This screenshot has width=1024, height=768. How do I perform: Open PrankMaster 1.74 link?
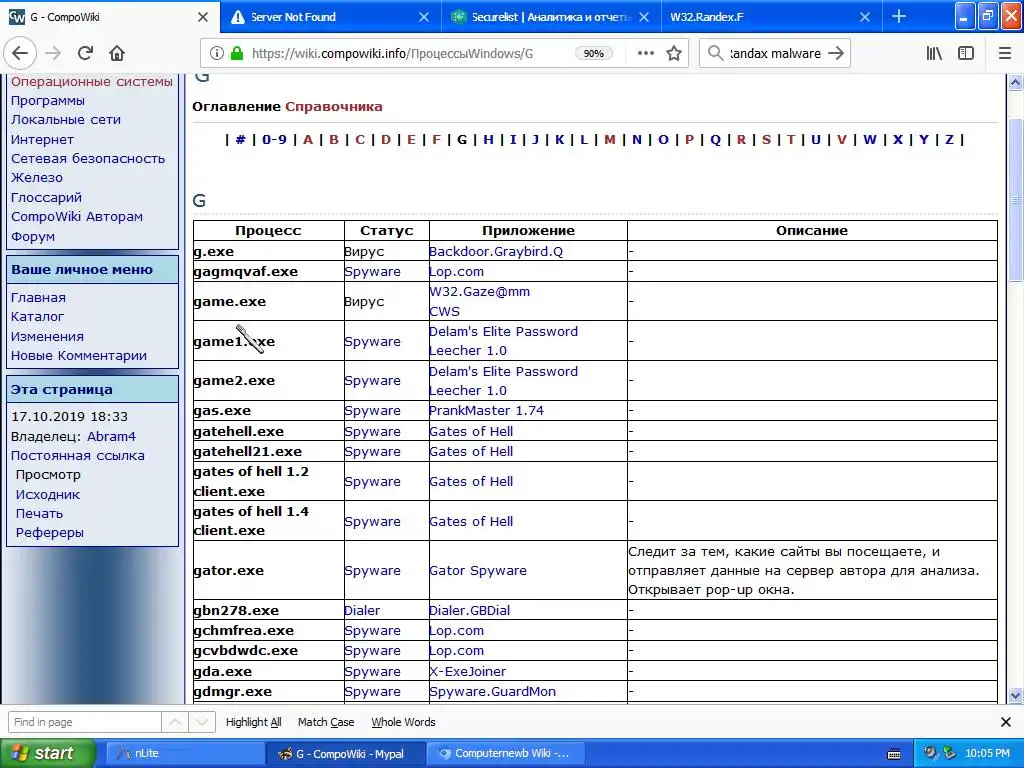[x=486, y=411]
